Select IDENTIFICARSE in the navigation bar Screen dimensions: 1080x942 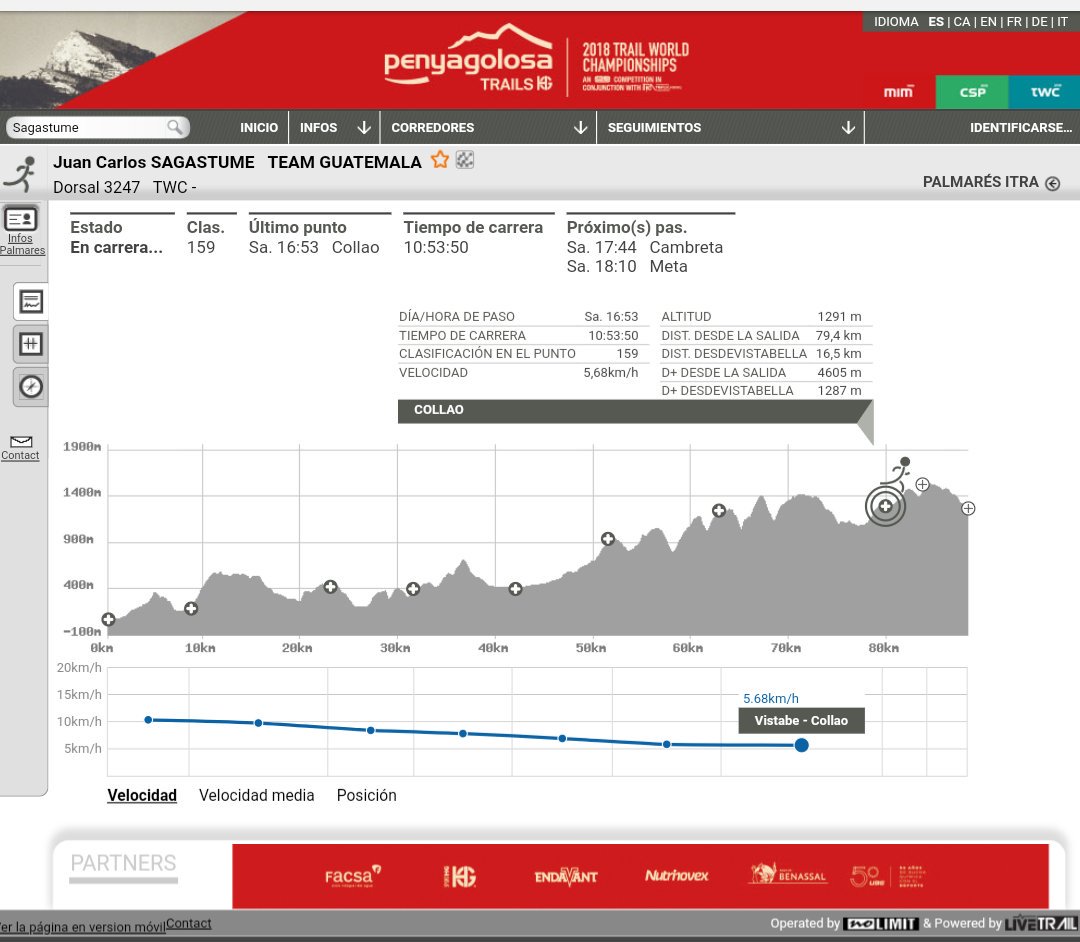coord(1020,127)
